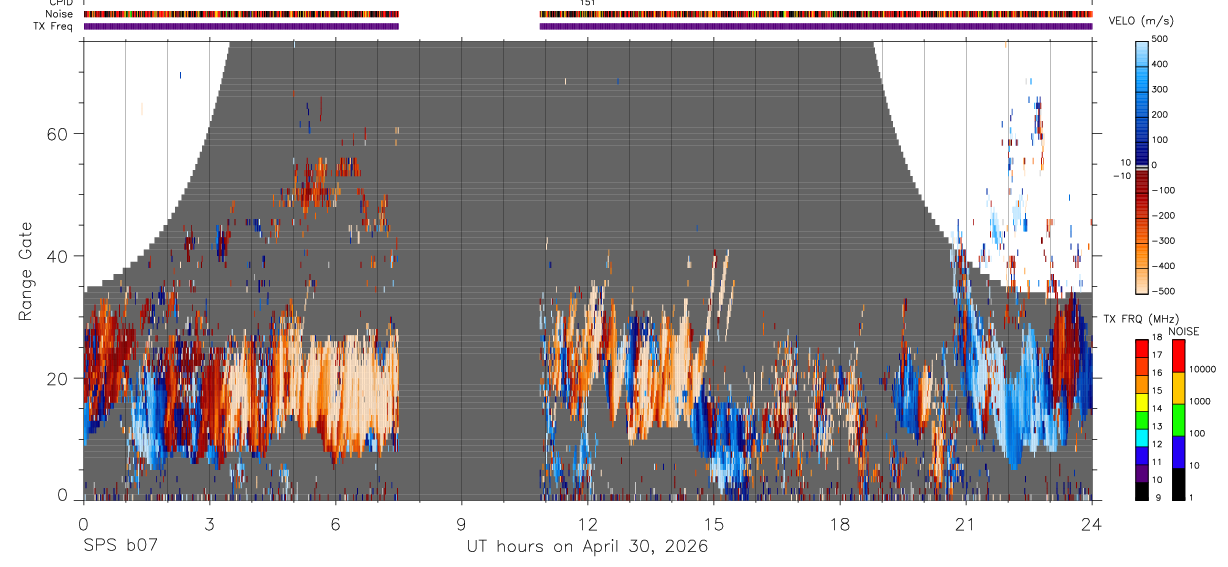The image size is (1228, 567).
Task: Click the left purple TX Freq strip
Action: coord(241,26)
